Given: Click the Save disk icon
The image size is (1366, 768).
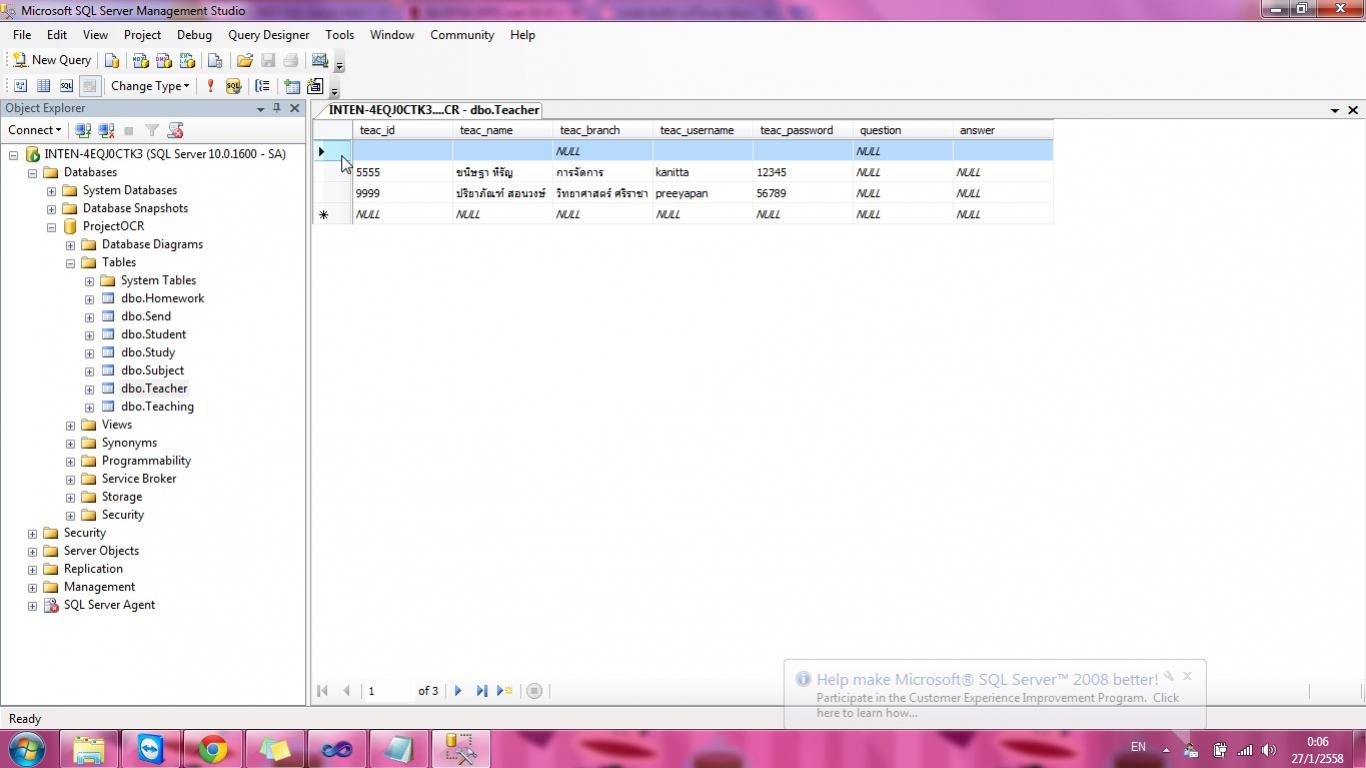Looking at the screenshot, I should pos(268,60).
